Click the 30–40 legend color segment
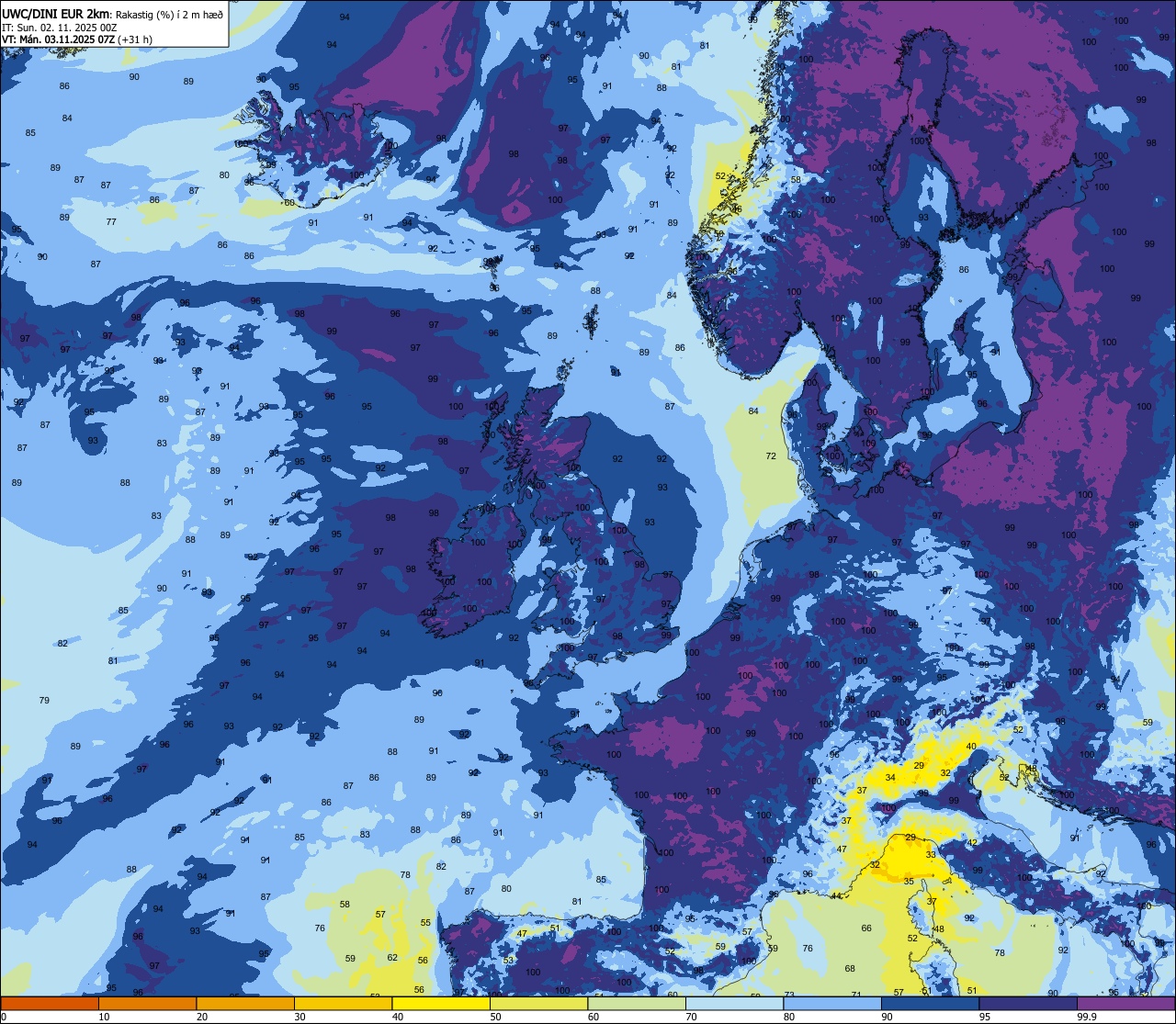The image size is (1176, 1024). pyautogui.click(x=343, y=1004)
